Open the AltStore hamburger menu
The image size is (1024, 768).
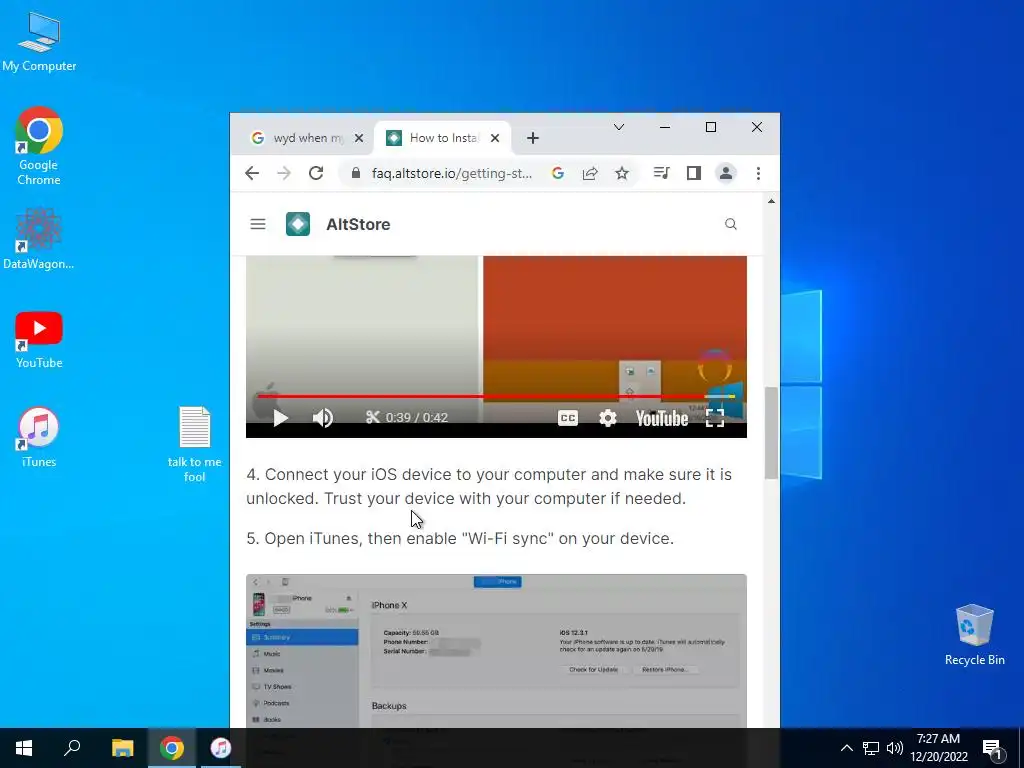coord(258,224)
